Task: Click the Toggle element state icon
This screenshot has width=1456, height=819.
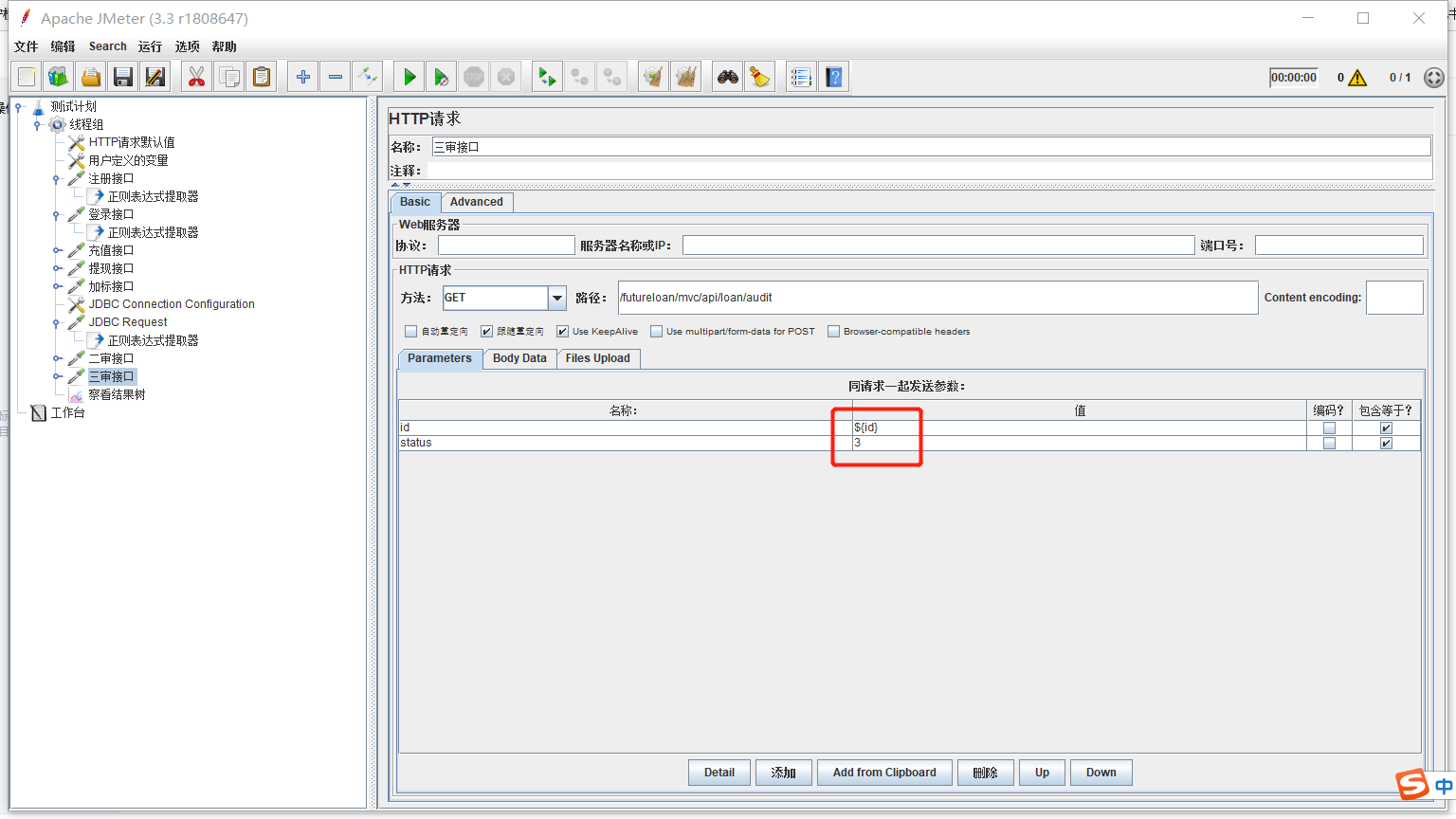Action: pyautogui.click(x=367, y=77)
